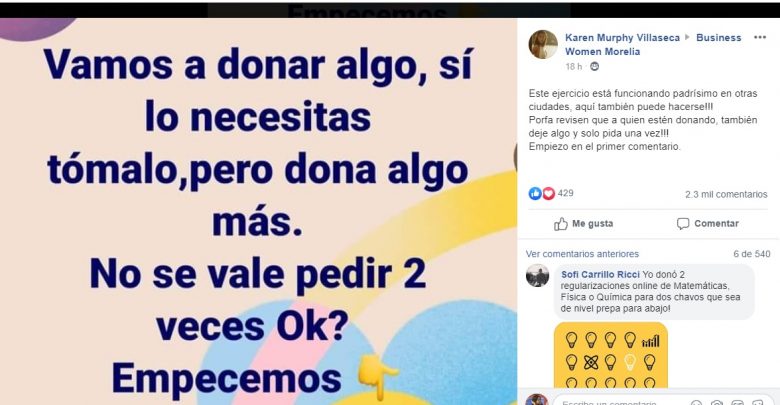
Task: Click Sofi Carrillo Ricci's avatar picture
Action: click(x=538, y=275)
